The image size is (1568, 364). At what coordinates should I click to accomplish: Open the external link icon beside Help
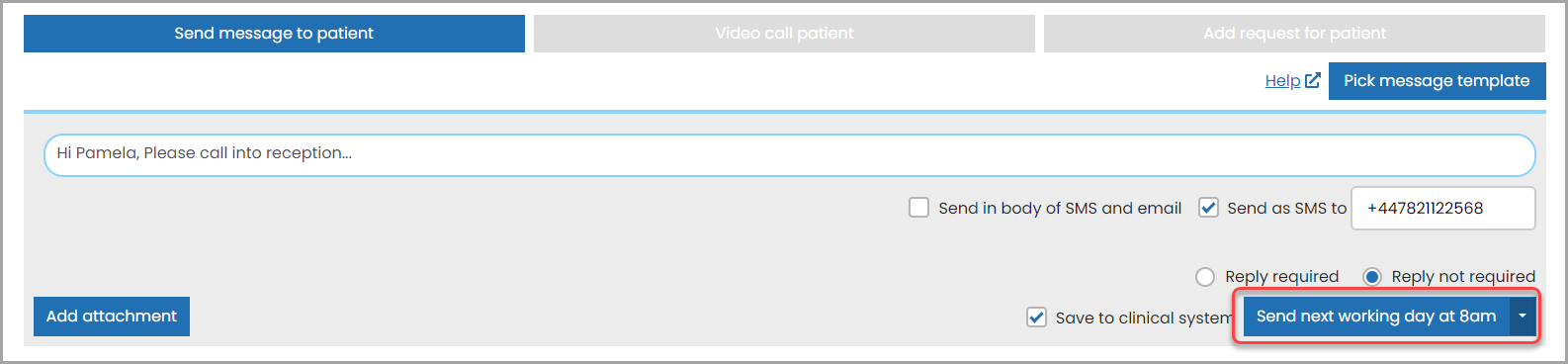(x=1313, y=80)
